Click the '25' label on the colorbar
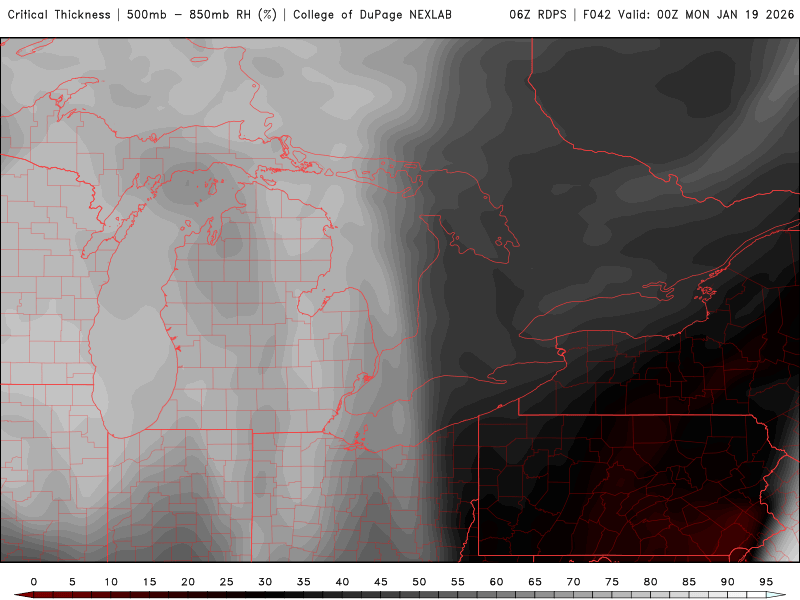 click(x=227, y=582)
